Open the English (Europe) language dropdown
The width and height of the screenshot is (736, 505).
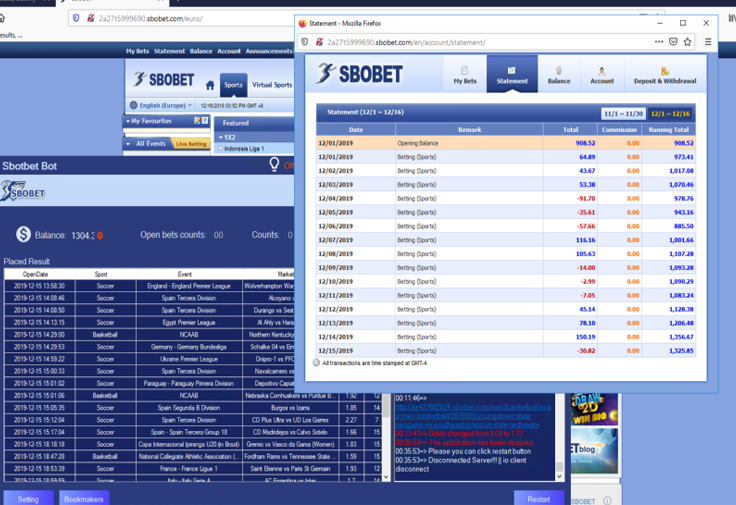pyautogui.click(x=161, y=106)
